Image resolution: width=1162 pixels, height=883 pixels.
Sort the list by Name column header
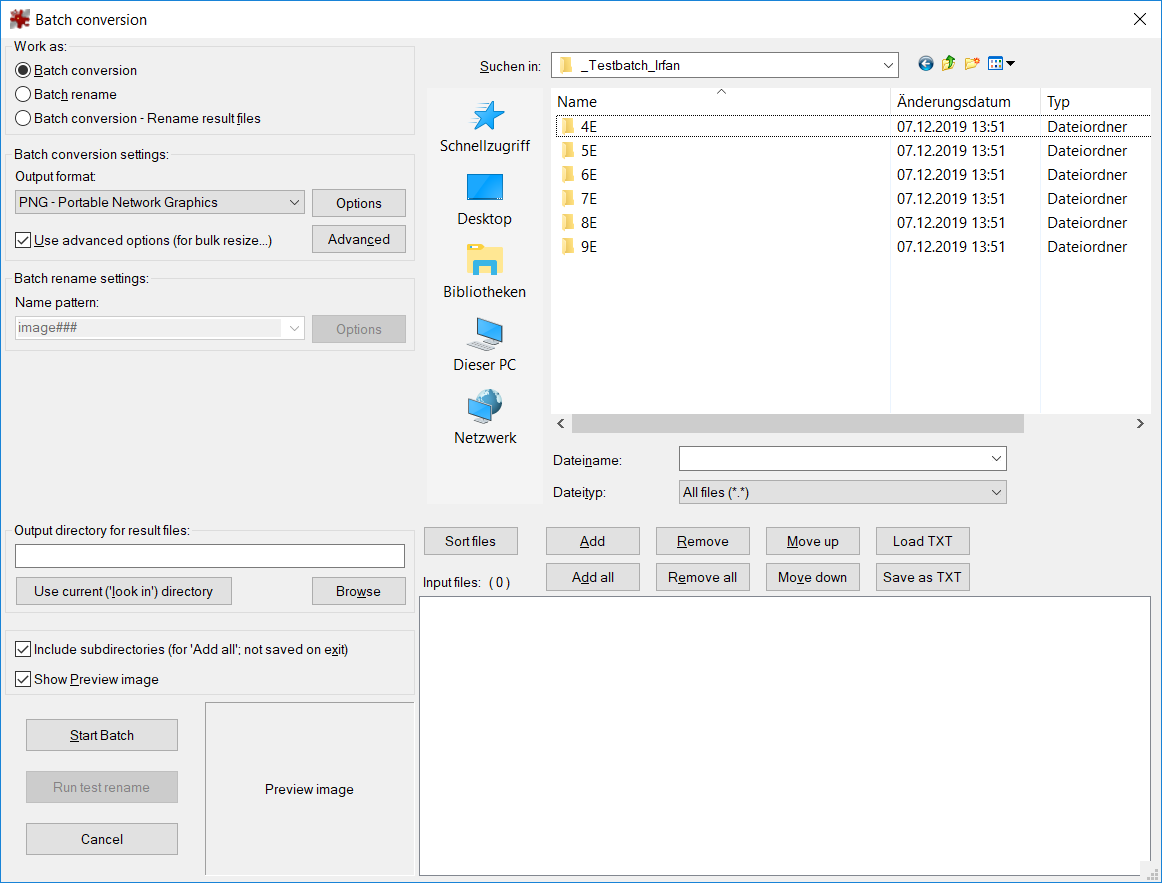720,102
